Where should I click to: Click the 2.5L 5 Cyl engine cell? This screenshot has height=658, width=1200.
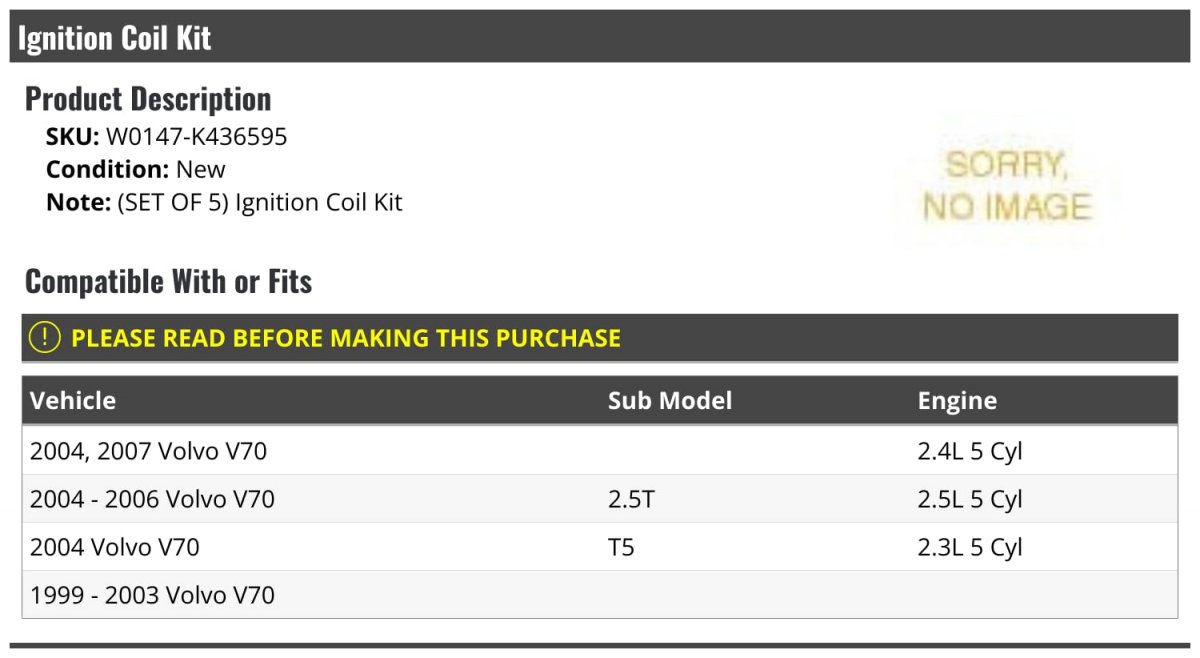pos(970,499)
